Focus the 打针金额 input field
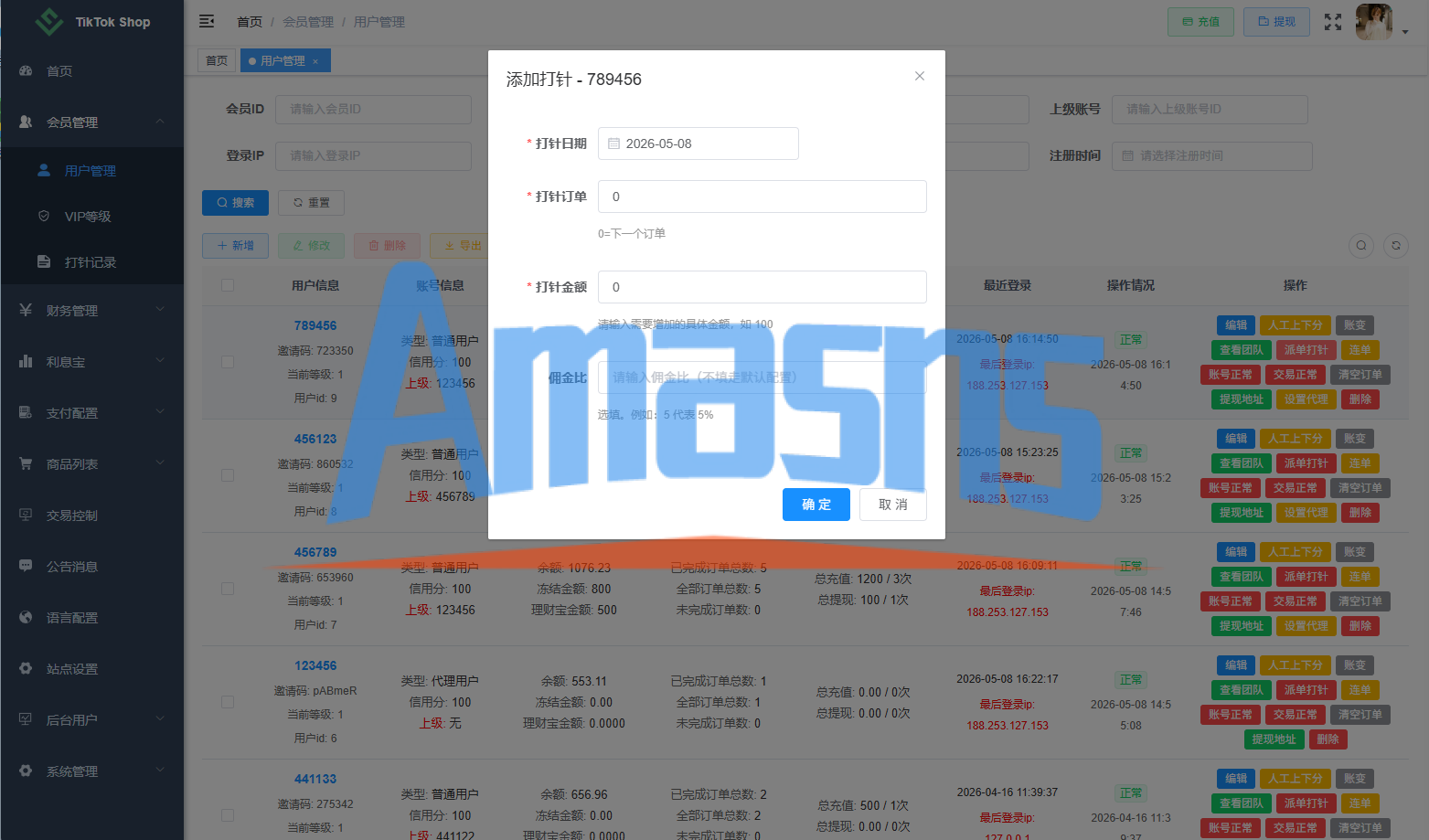Image resolution: width=1429 pixels, height=840 pixels. pyautogui.click(x=762, y=287)
